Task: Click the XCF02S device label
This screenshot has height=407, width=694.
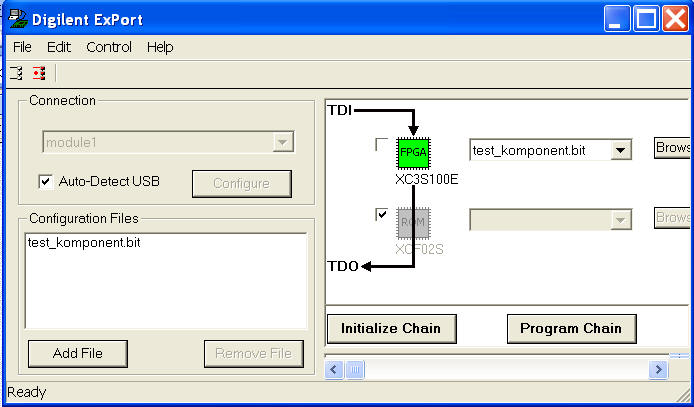Action: pyautogui.click(x=419, y=250)
